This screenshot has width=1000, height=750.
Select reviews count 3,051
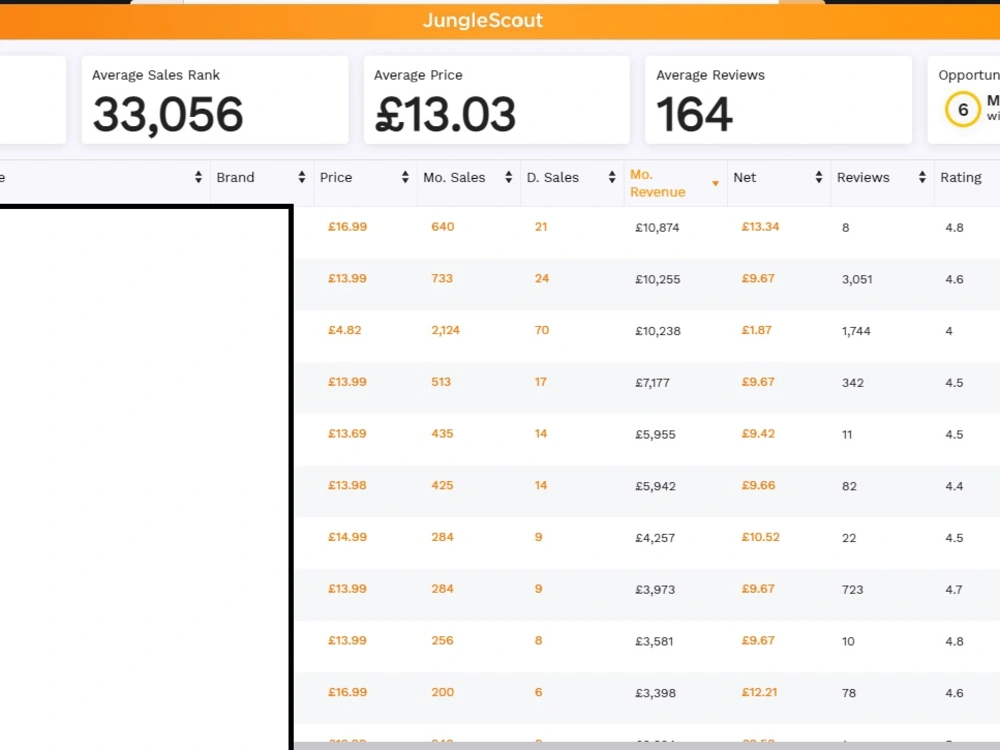point(857,279)
